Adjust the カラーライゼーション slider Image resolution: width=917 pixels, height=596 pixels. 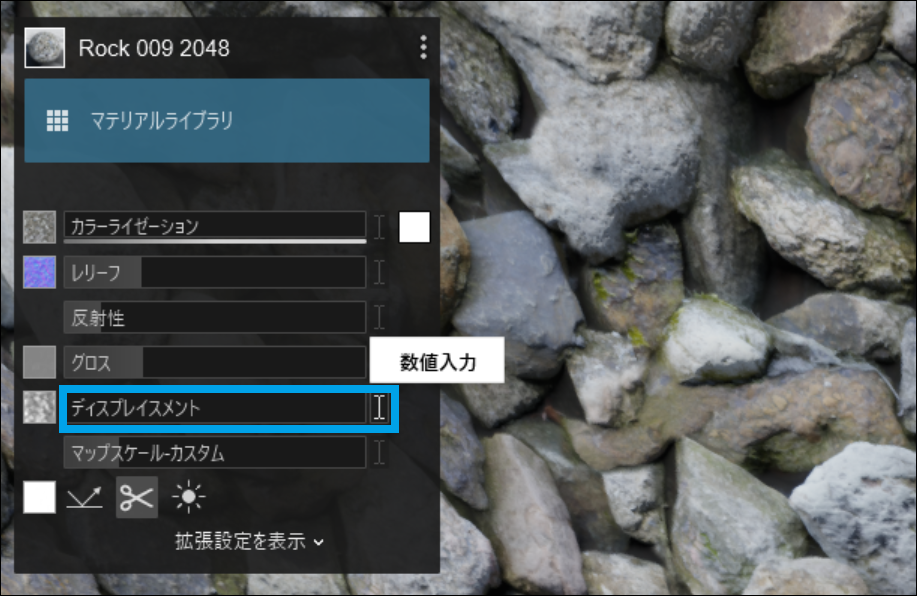point(215,227)
